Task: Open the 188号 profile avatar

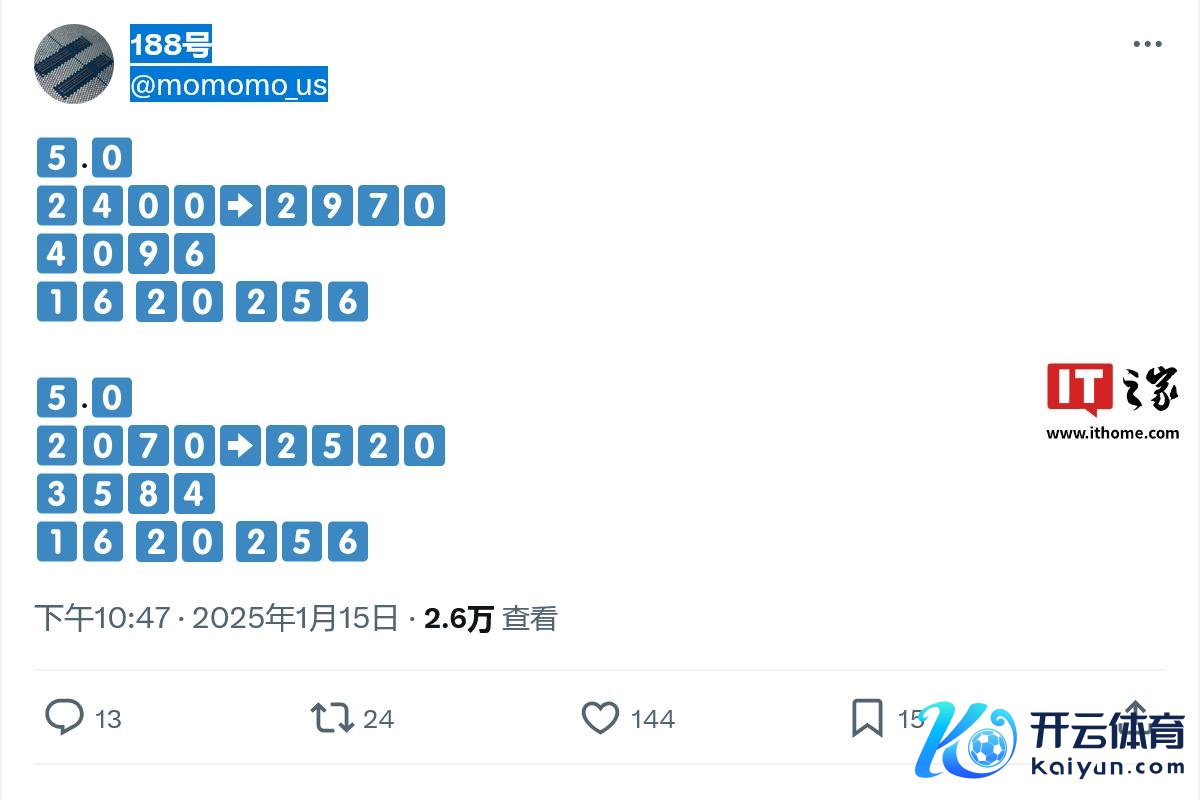Action: tap(74, 64)
